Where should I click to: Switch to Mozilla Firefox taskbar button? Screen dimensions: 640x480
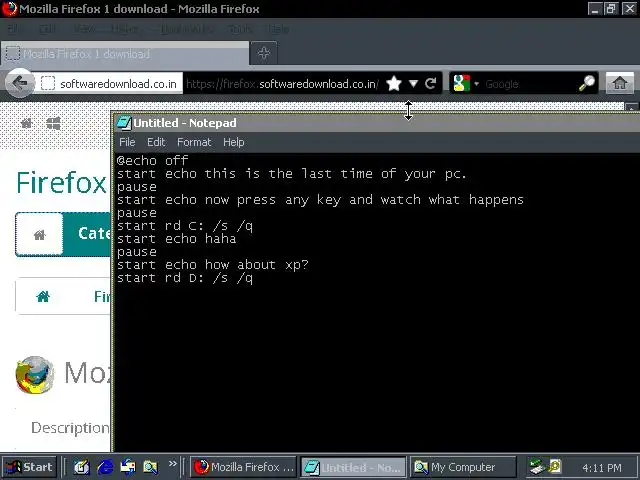(x=243, y=467)
